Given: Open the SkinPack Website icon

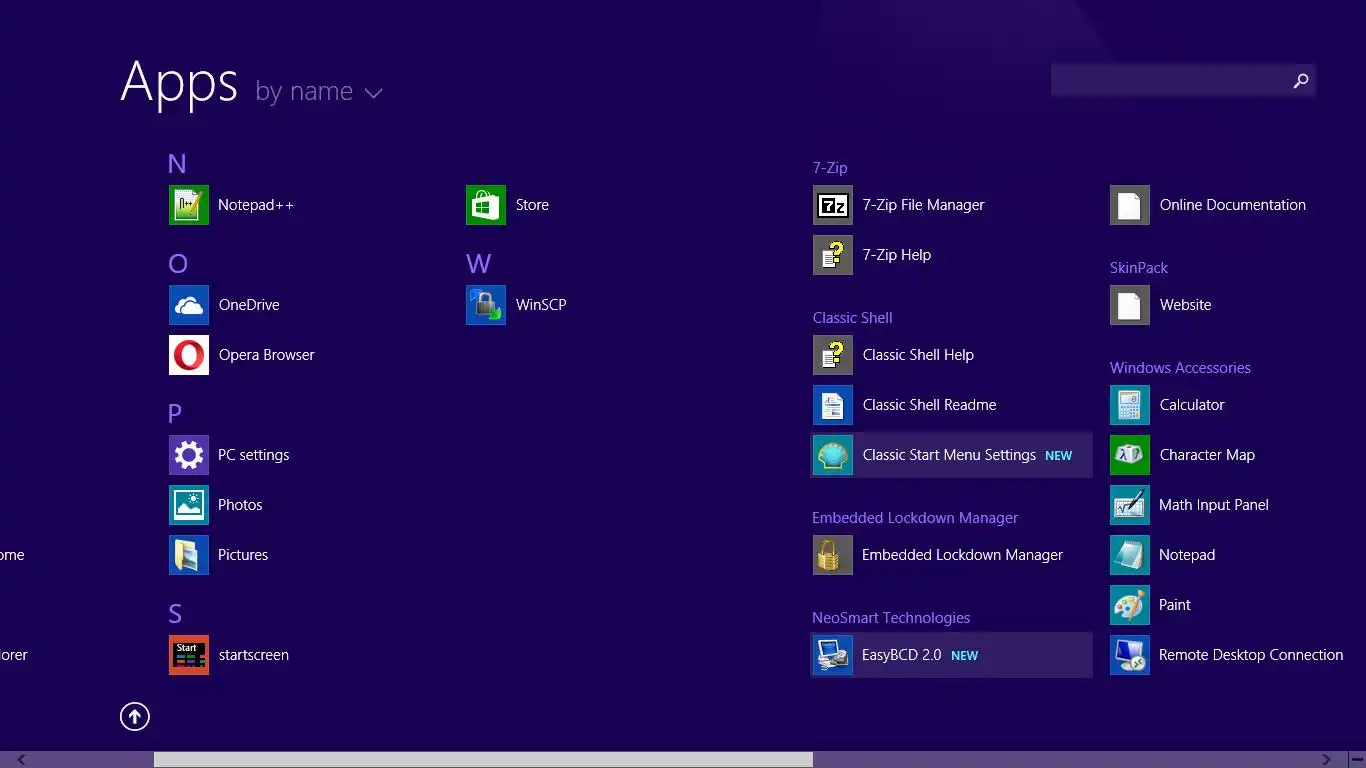Looking at the screenshot, I should pyautogui.click(x=1130, y=305).
